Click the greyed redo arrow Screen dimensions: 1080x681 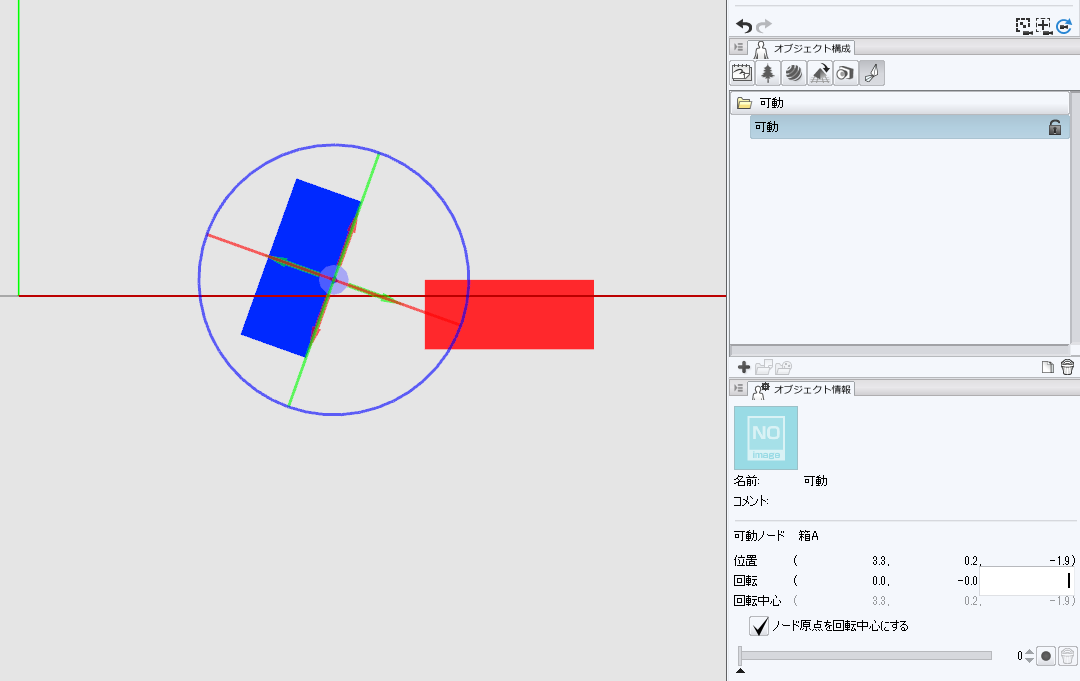tap(763, 25)
